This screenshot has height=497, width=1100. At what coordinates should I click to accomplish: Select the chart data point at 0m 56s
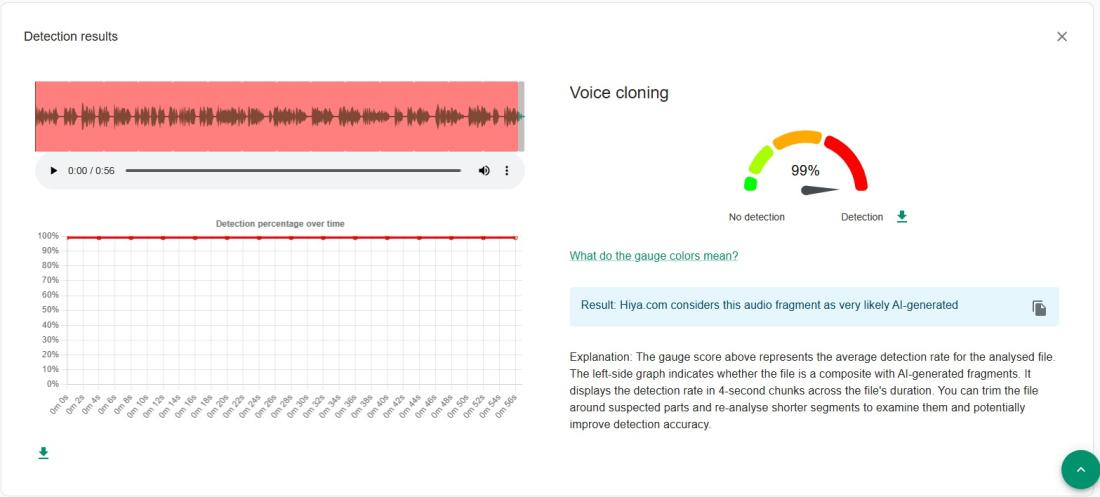click(x=515, y=237)
